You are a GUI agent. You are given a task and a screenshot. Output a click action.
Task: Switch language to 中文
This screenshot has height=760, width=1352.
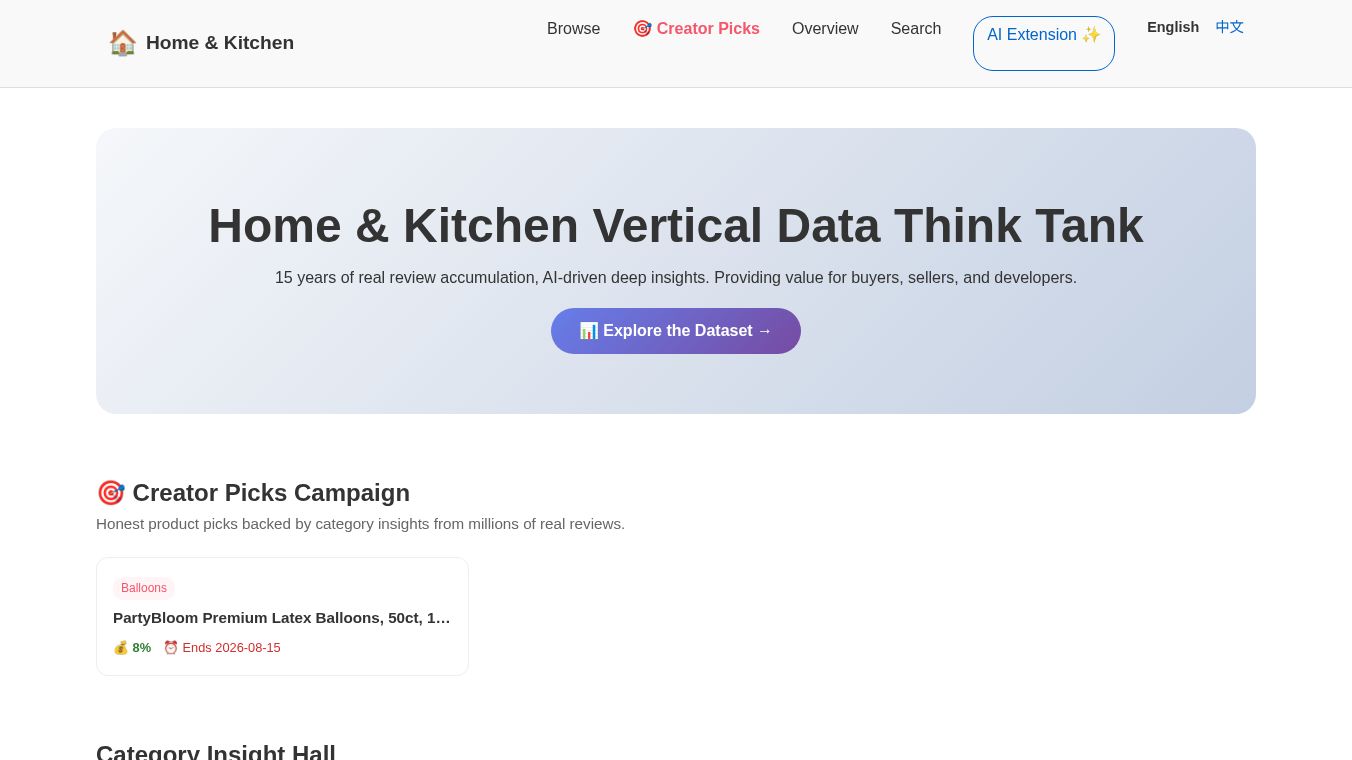click(1230, 27)
